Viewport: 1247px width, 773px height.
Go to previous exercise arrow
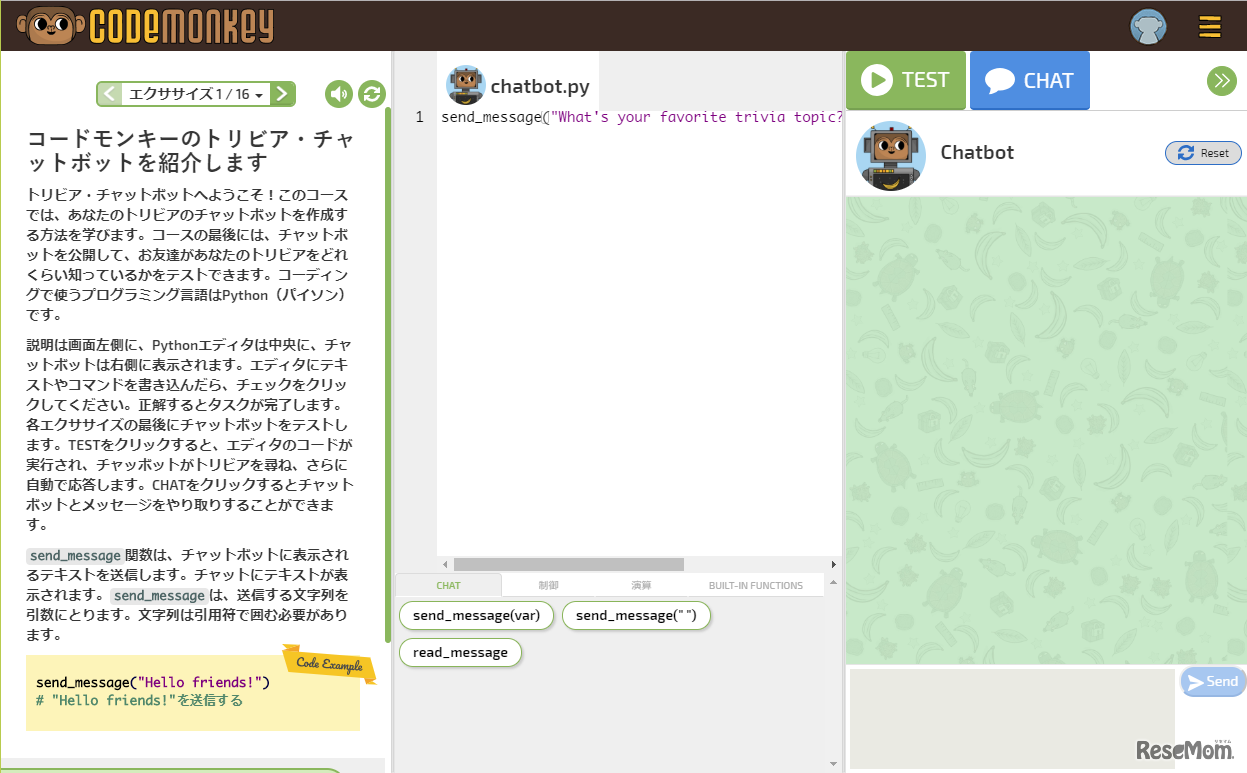tap(110, 94)
